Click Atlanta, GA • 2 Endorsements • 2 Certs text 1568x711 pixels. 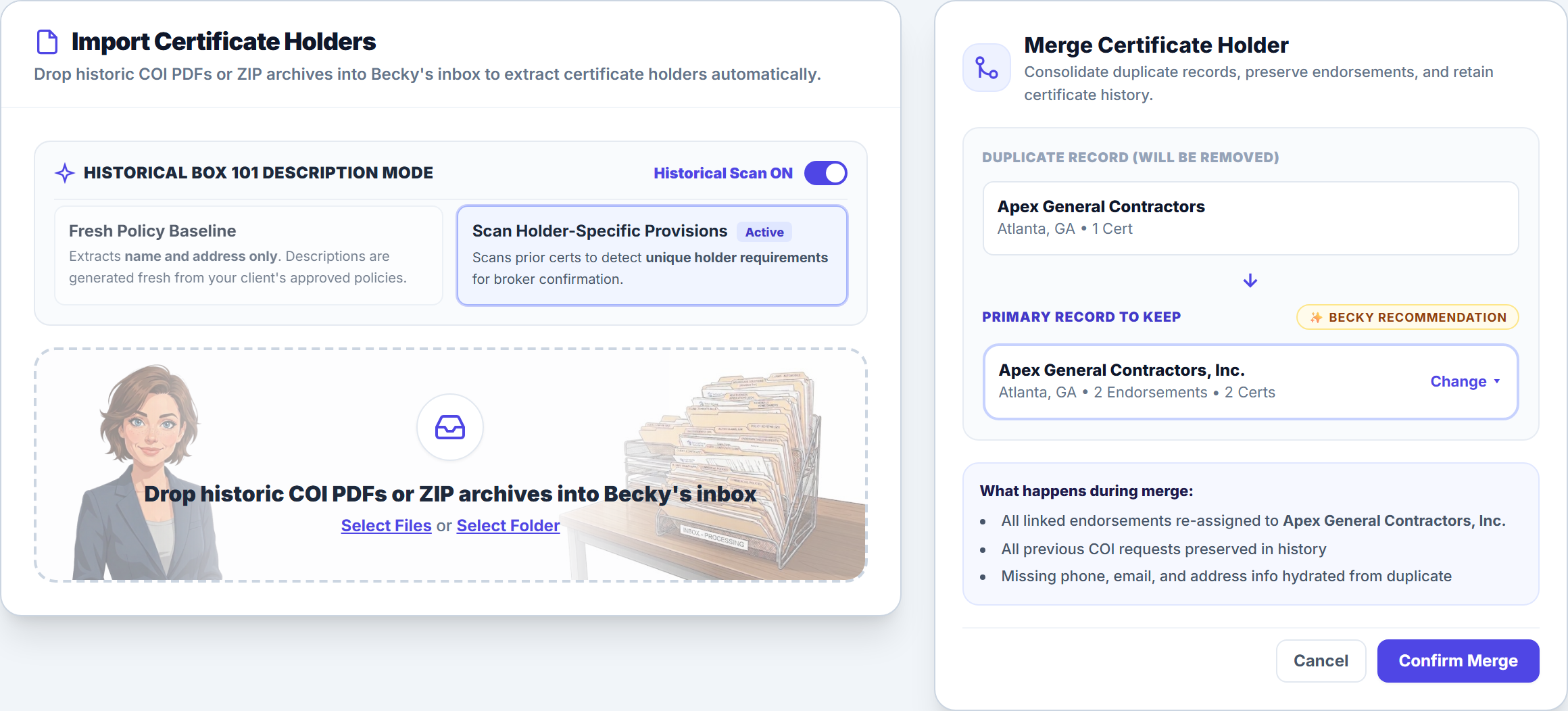1137,393
